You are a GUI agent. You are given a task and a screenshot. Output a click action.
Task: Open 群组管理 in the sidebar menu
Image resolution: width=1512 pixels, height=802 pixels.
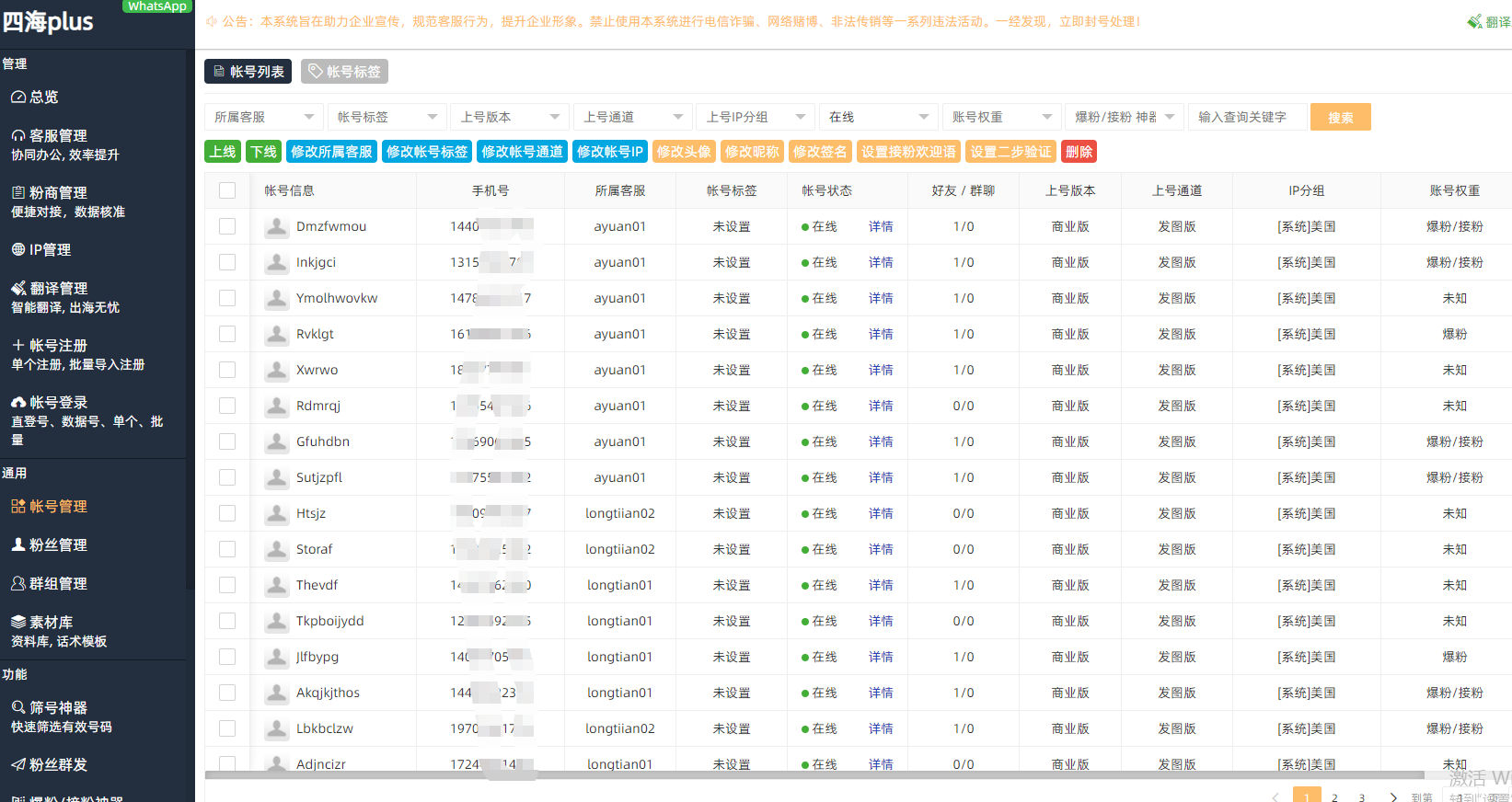(58, 583)
